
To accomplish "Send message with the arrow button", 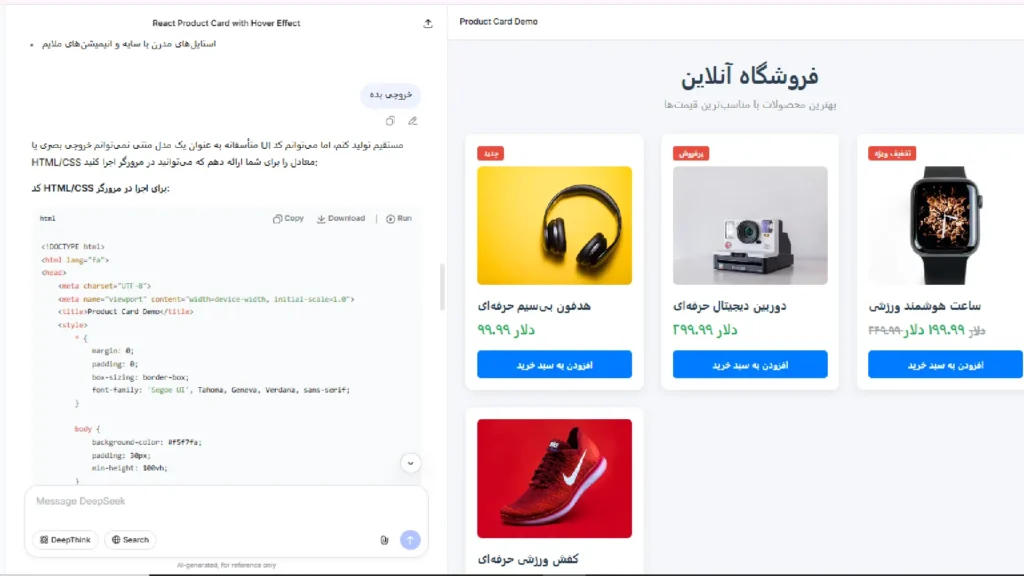I will (410, 540).
